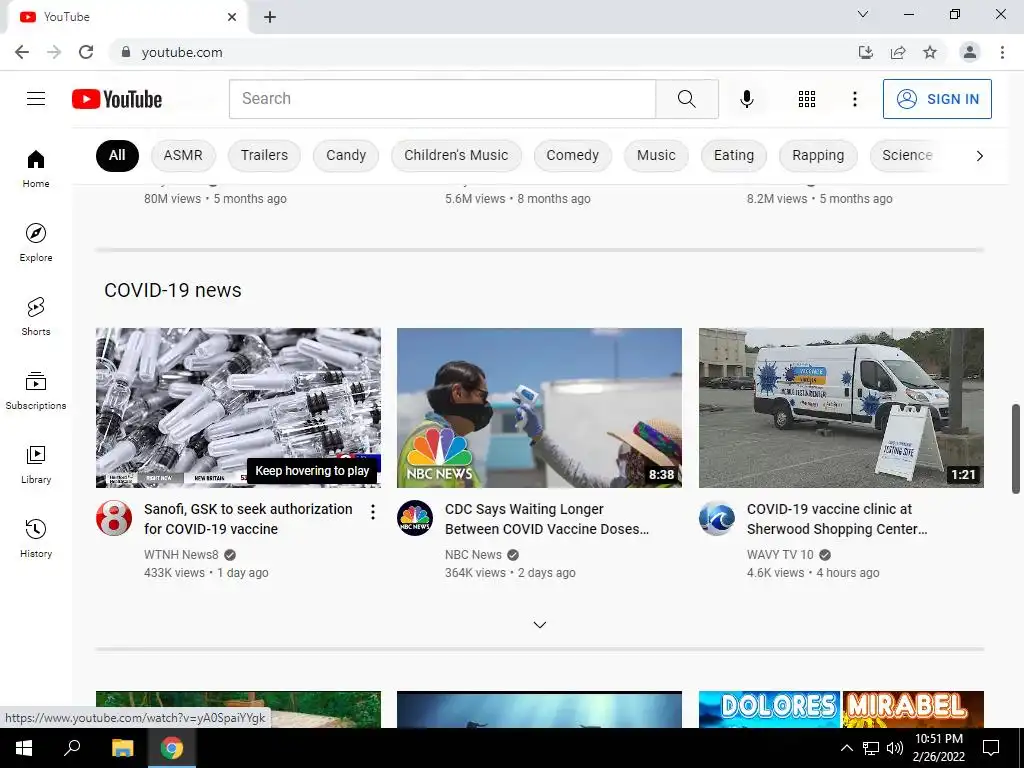Reload the page in Chrome
Viewport: 1024px width, 768px height.
tap(86, 52)
